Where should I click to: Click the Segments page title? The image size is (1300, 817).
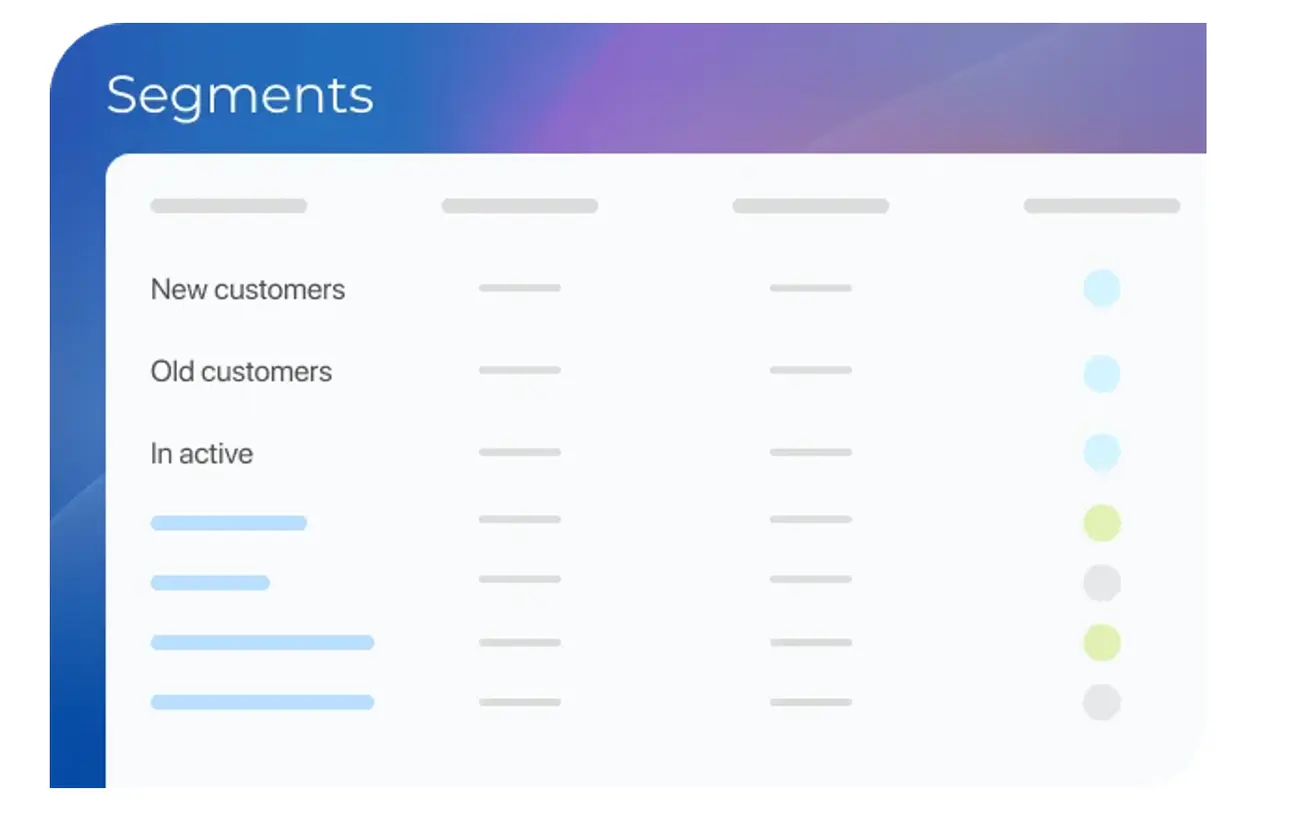pos(240,96)
